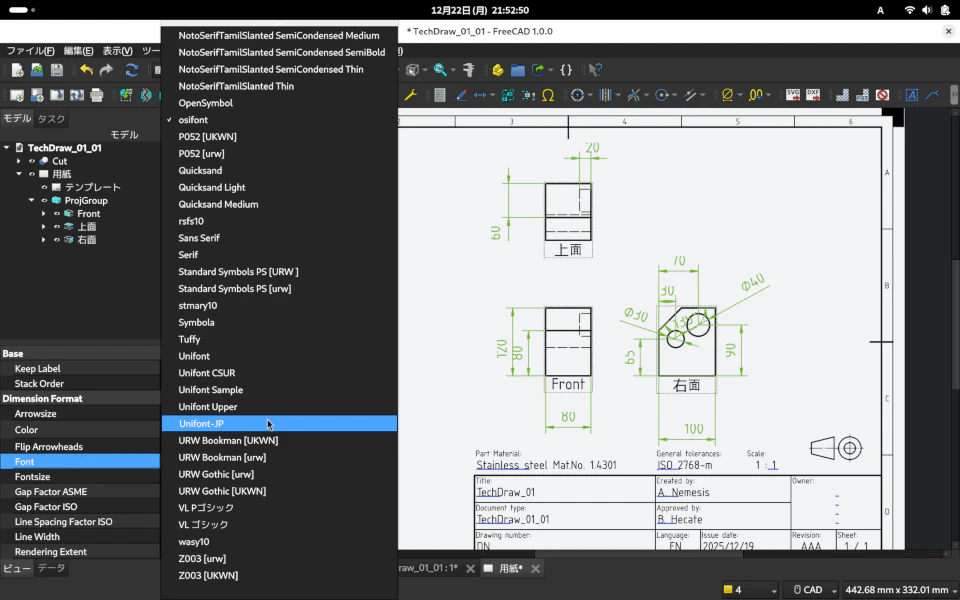This screenshot has height=600, width=960.
Task: Click the annotation text A icon
Action: click(912, 95)
